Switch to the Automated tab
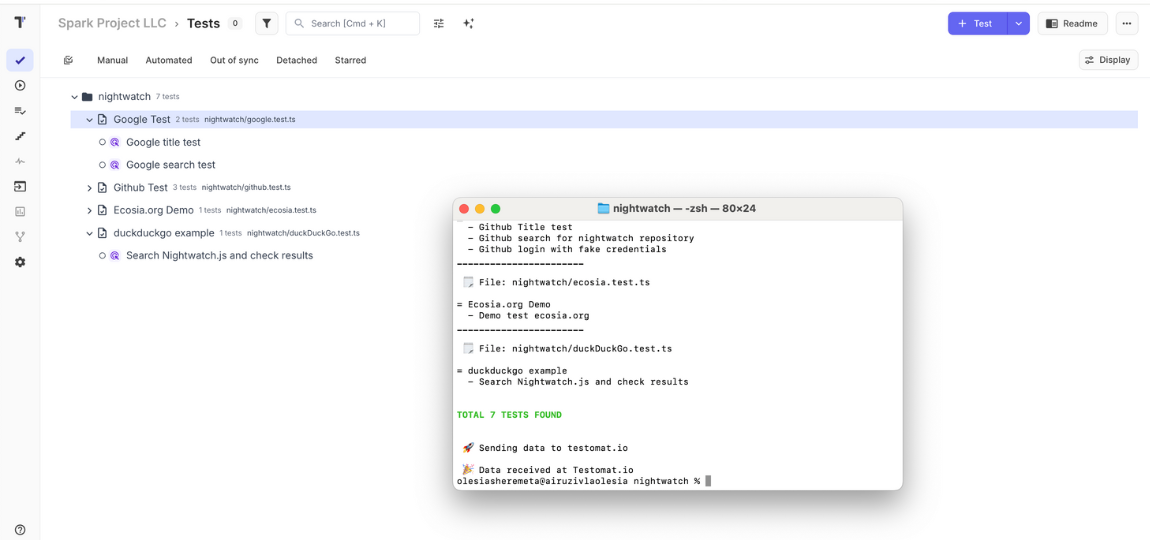 (168, 60)
